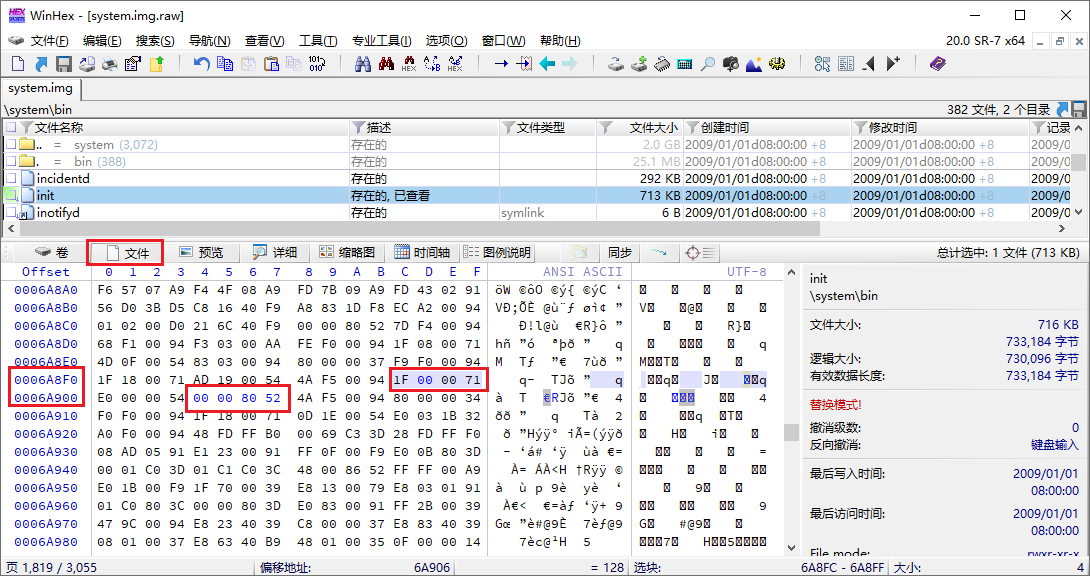The width and height of the screenshot is (1090, 576).
Task: Open the 帮助(H) menu
Action: (x=560, y=41)
